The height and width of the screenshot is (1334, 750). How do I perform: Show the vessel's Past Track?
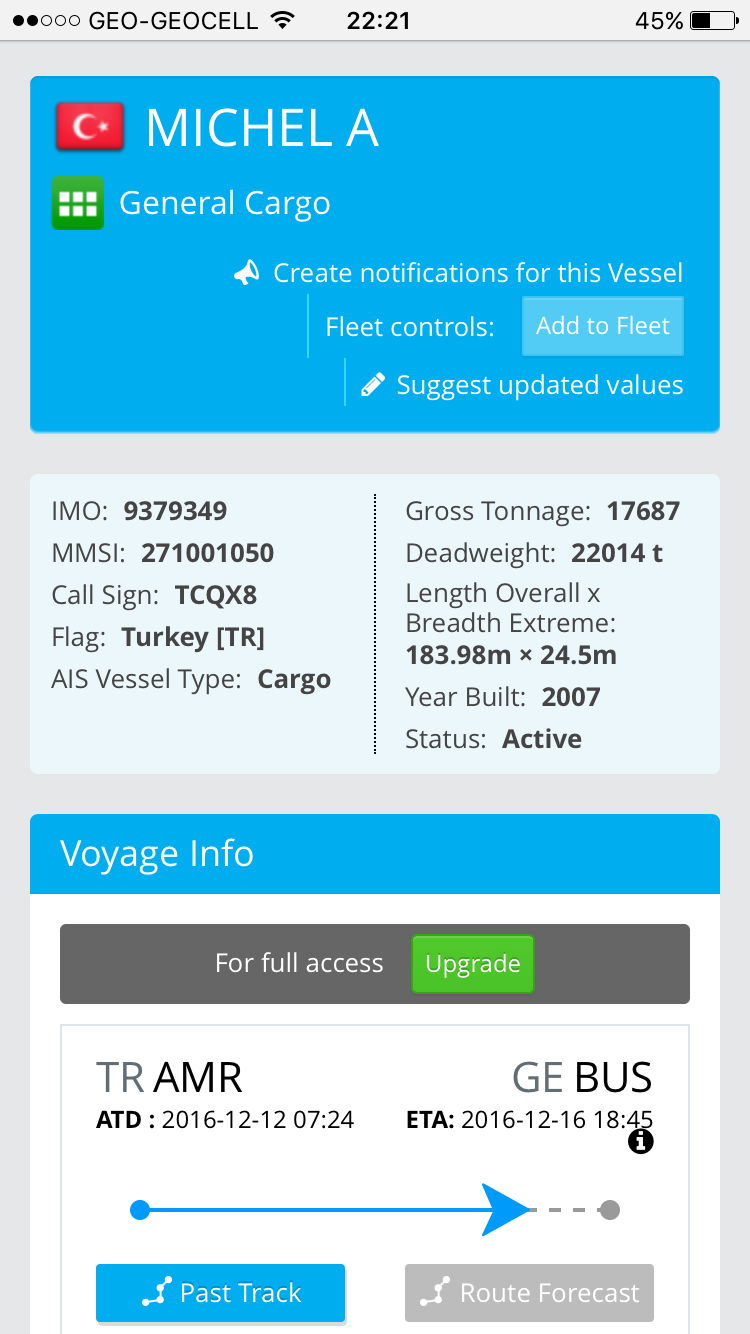click(x=220, y=1293)
